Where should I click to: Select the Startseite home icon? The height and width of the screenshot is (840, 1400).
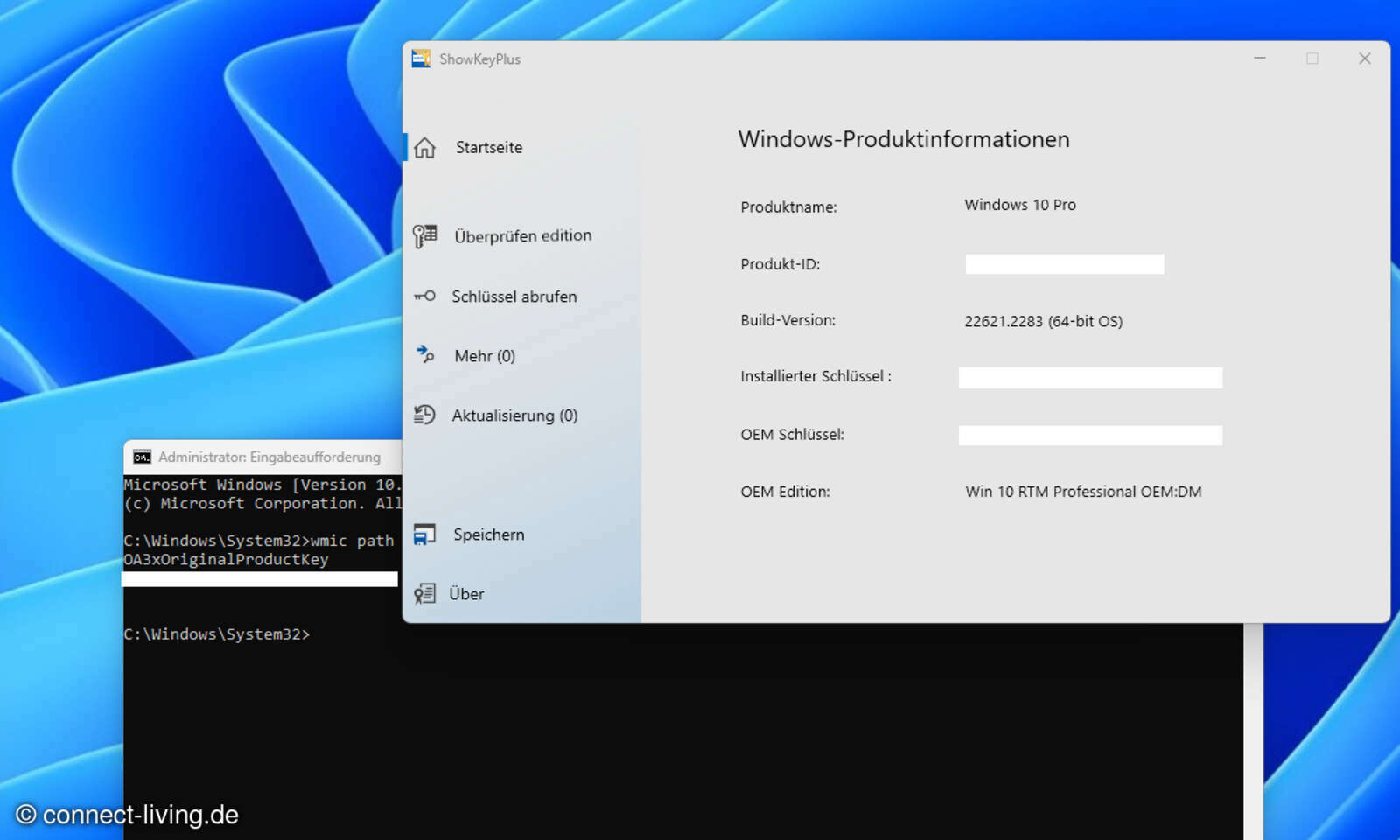[x=425, y=147]
